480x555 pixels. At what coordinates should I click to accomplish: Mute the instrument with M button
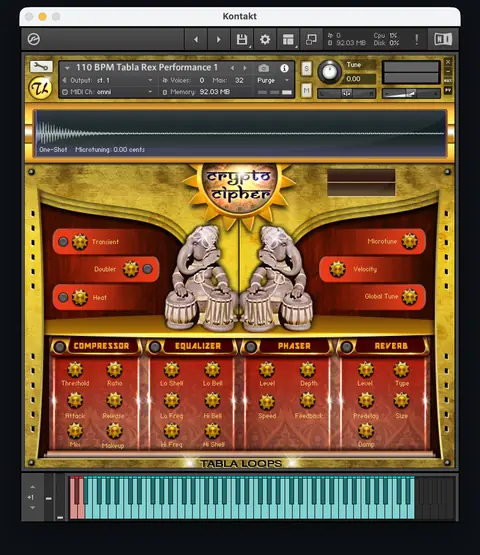click(307, 91)
